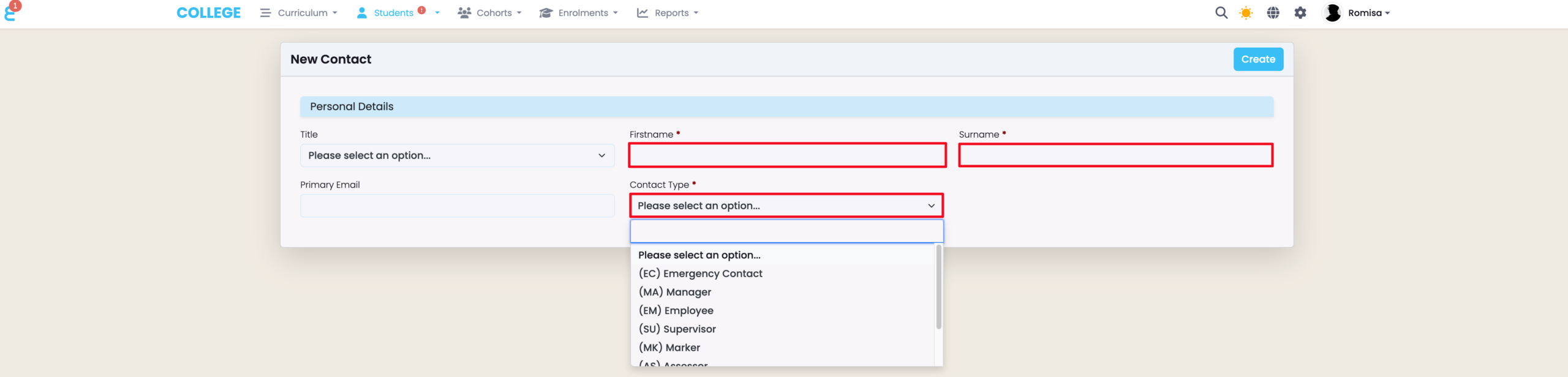Click the red alert badge beside Students
1568x377 pixels.
421,10
